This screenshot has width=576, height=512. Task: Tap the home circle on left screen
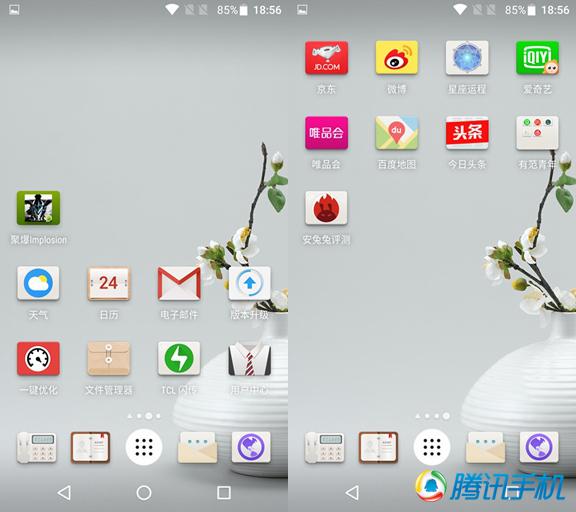[x=144, y=493]
